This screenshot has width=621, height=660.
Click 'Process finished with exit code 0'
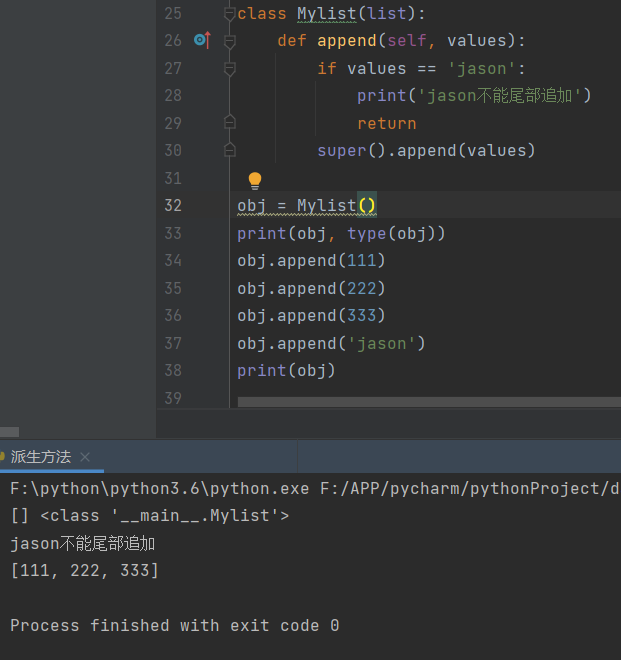pos(175,625)
